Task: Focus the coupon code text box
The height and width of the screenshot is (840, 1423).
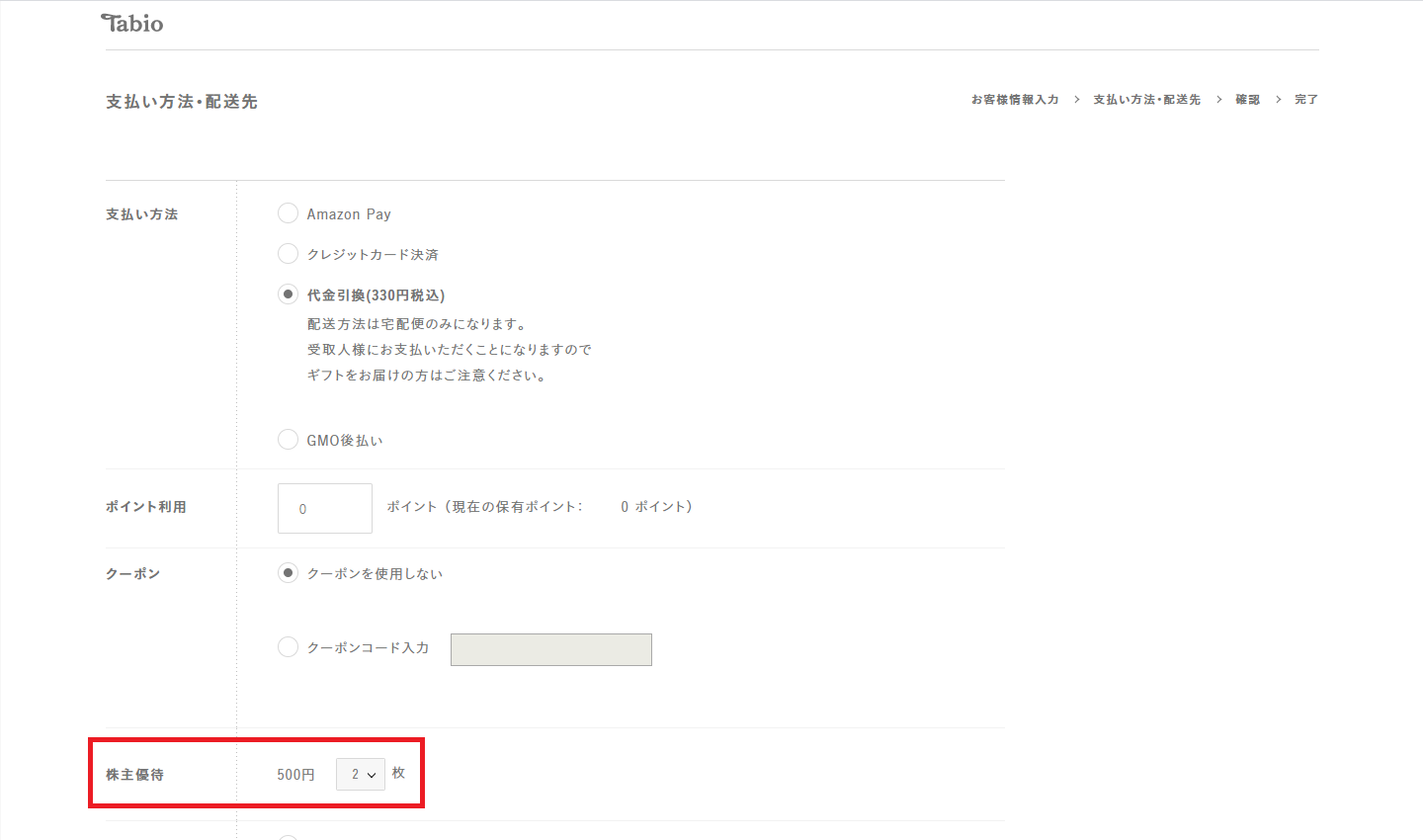Action: (x=551, y=649)
